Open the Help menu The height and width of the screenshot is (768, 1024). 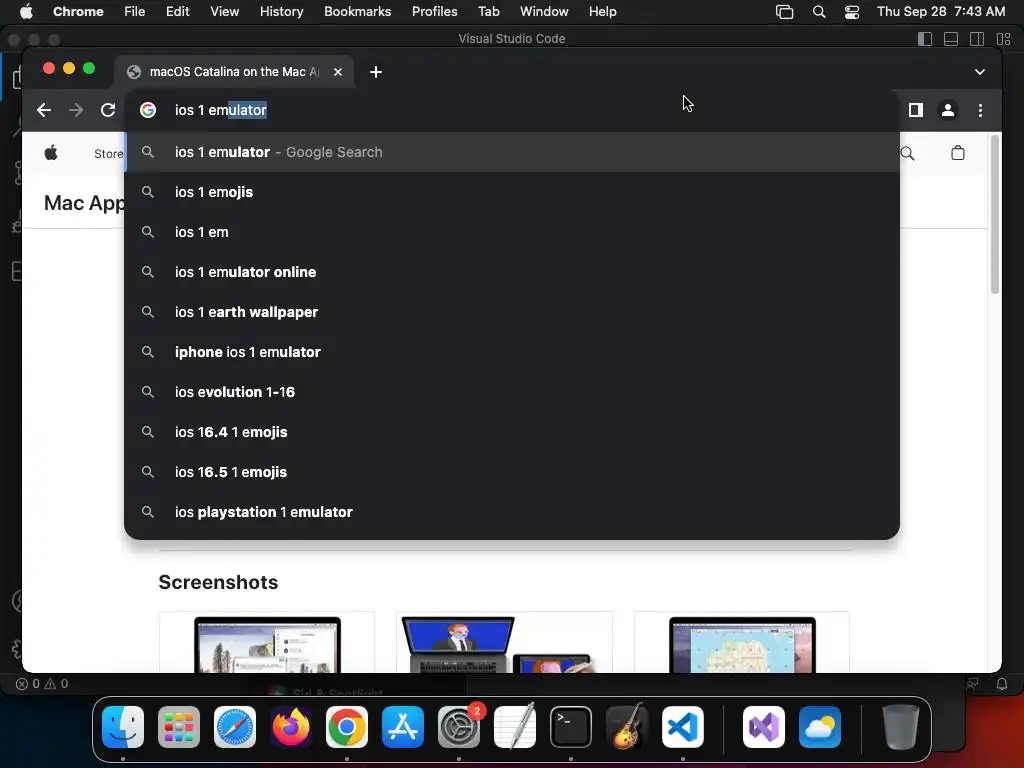[602, 12]
